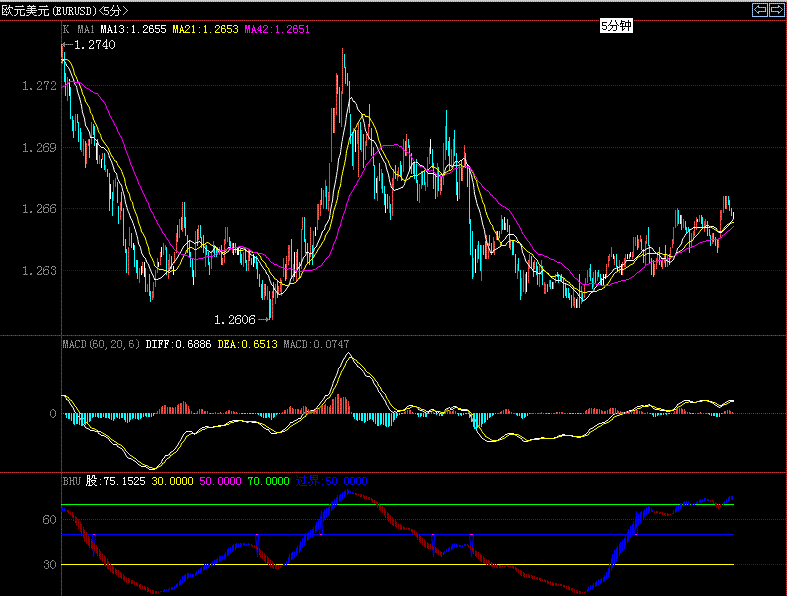Select the yellow MA21:1.2653 label

pyautogui.click(x=205, y=30)
